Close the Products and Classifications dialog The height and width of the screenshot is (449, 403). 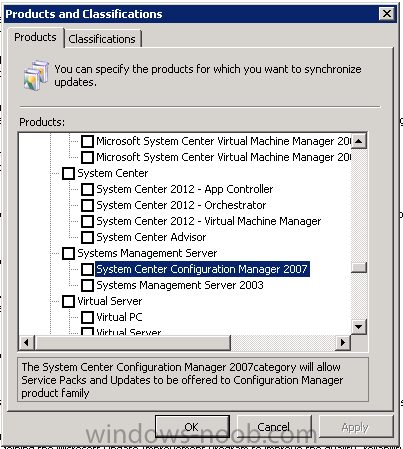click(x=387, y=14)
